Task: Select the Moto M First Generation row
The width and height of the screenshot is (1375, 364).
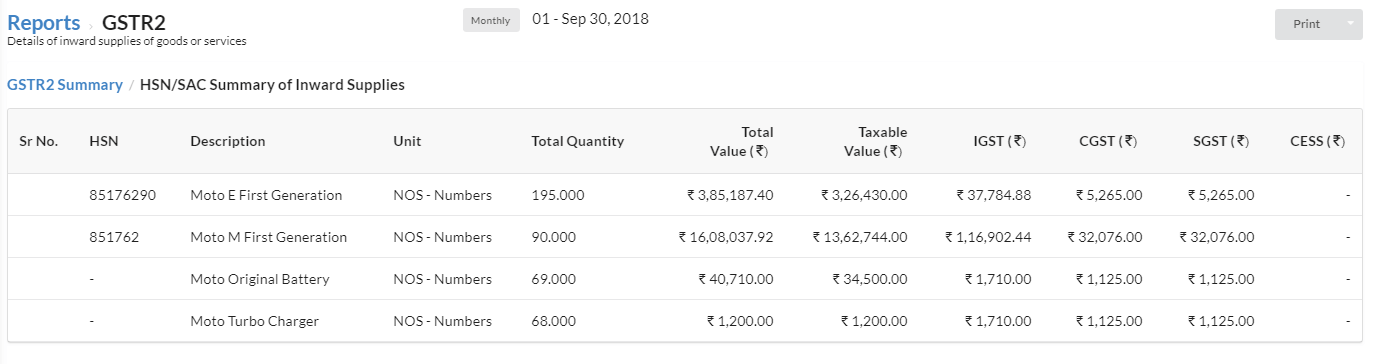Action: (685, 237)
